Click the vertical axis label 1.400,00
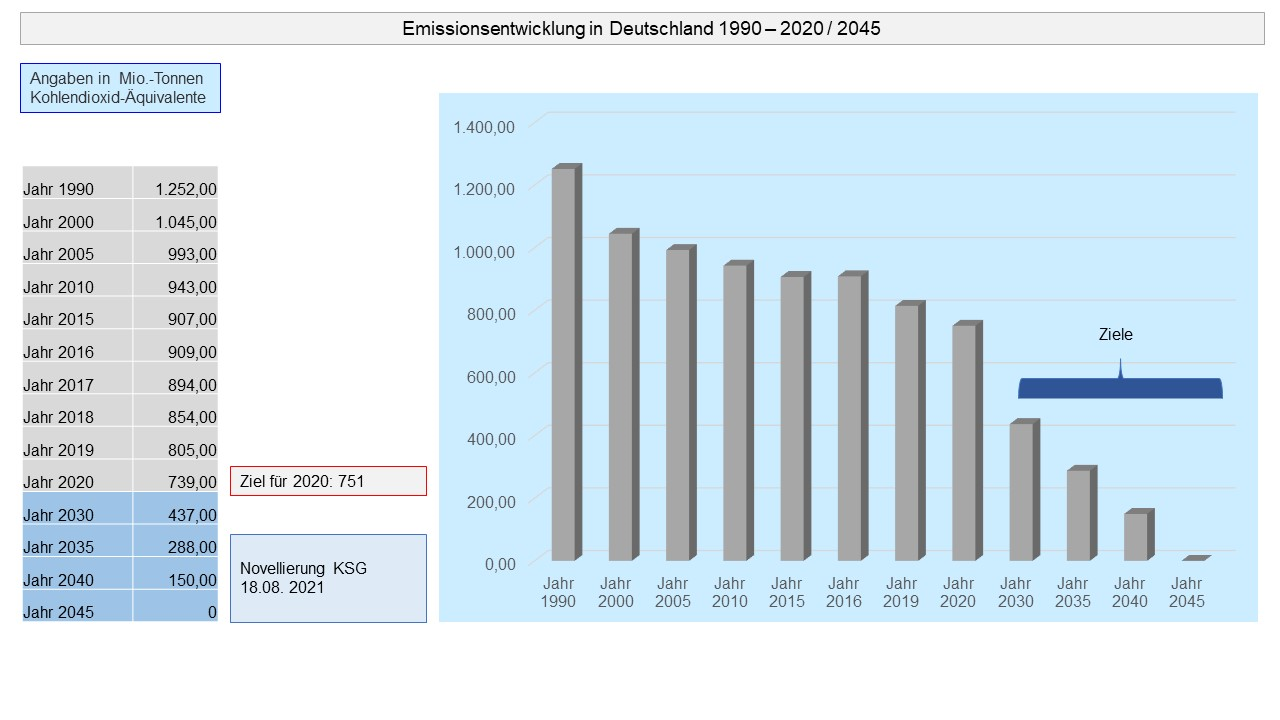The width and height of the screenshot is (1280, 720). (x=487, y=128)
